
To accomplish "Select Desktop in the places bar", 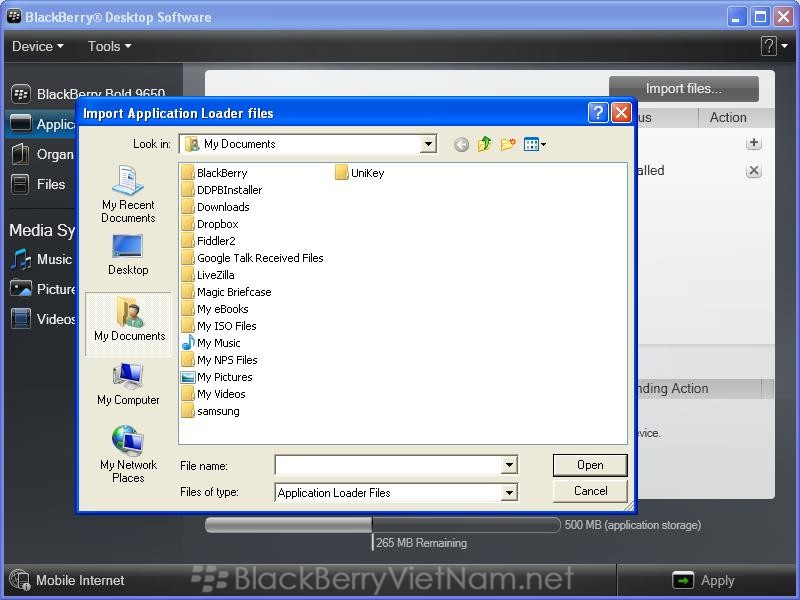I will [x=128, y=255].
